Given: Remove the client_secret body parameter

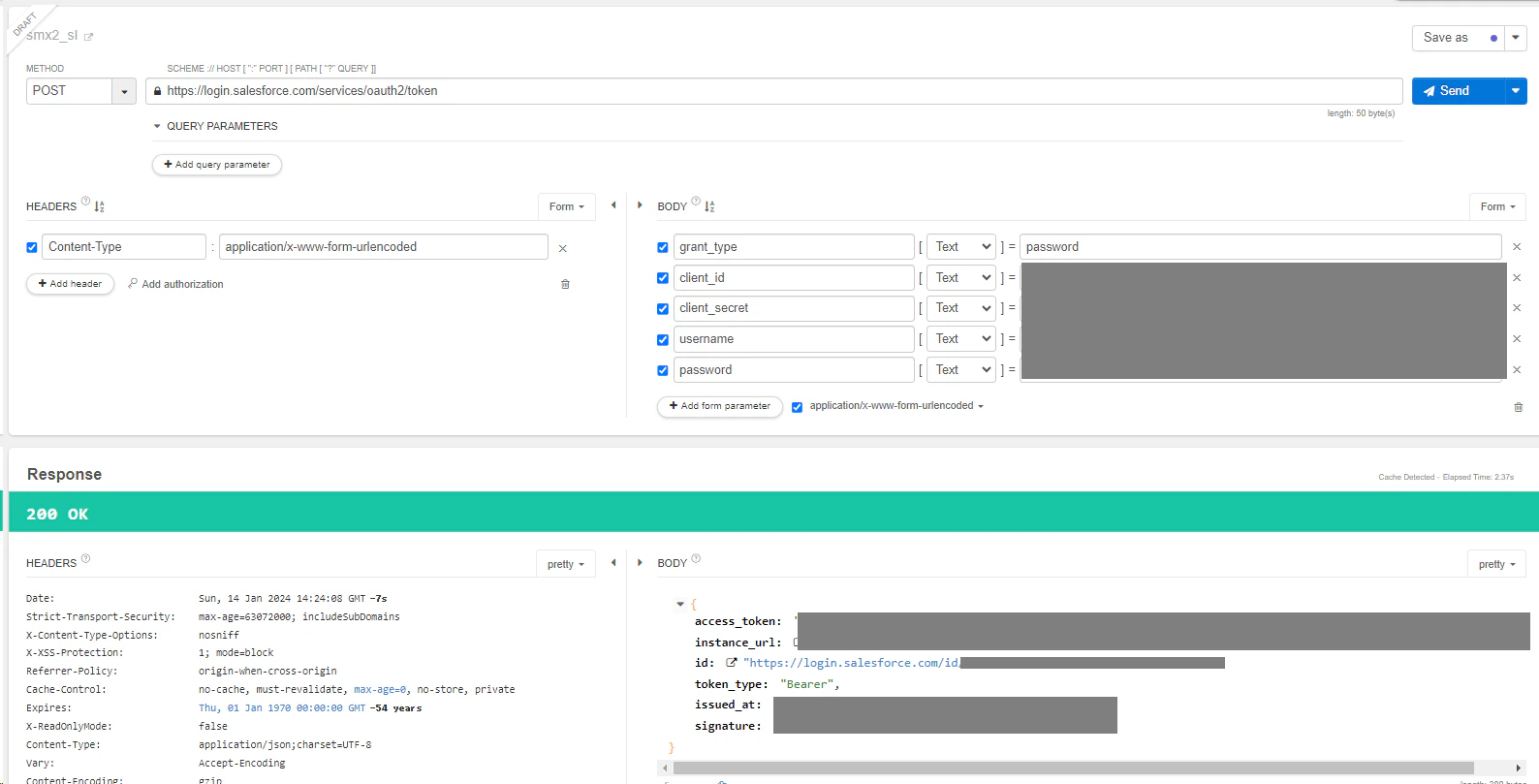Looking at the screenshot, I should coord(1517,308).
